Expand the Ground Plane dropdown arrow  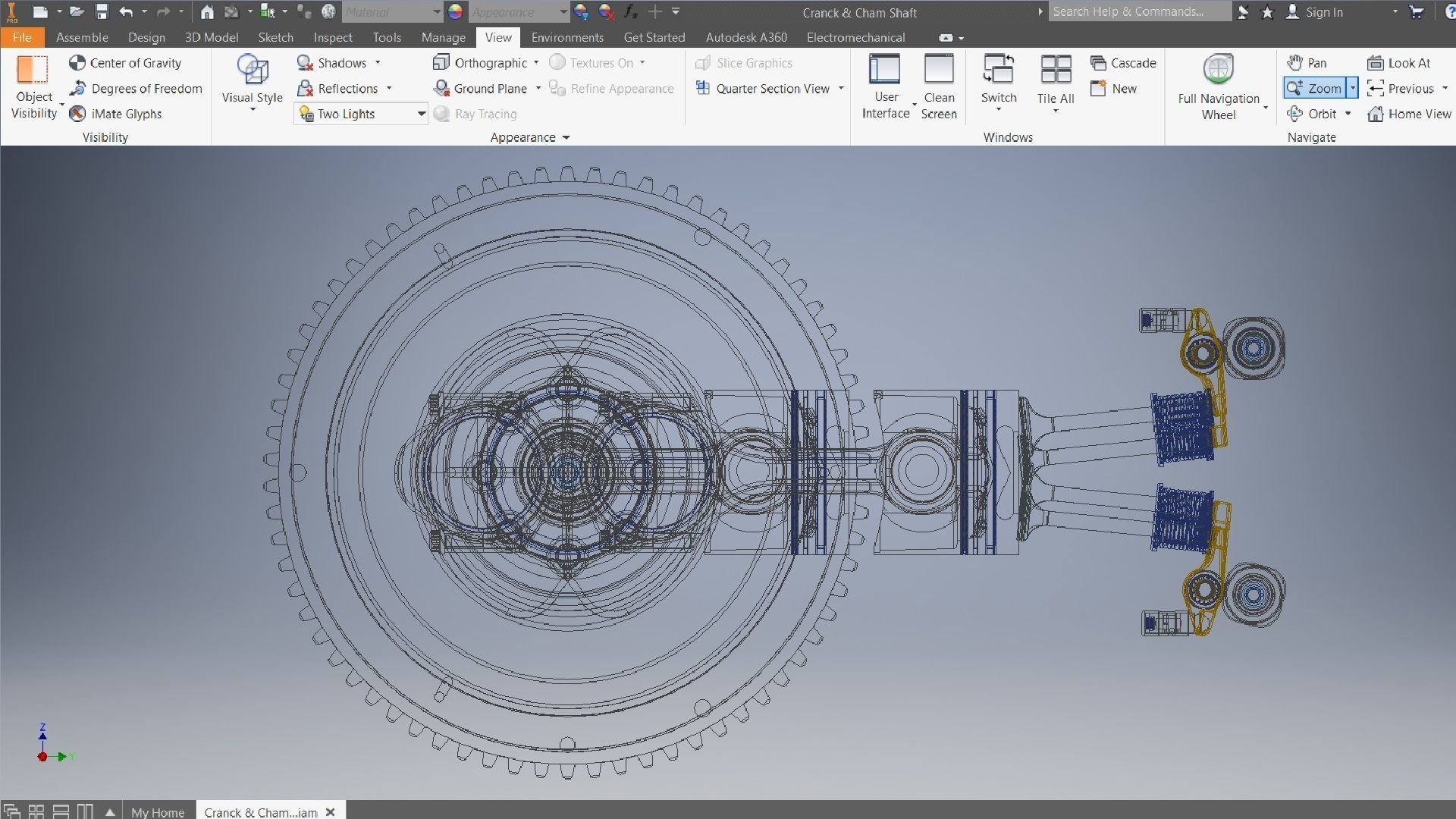(538, 89)
